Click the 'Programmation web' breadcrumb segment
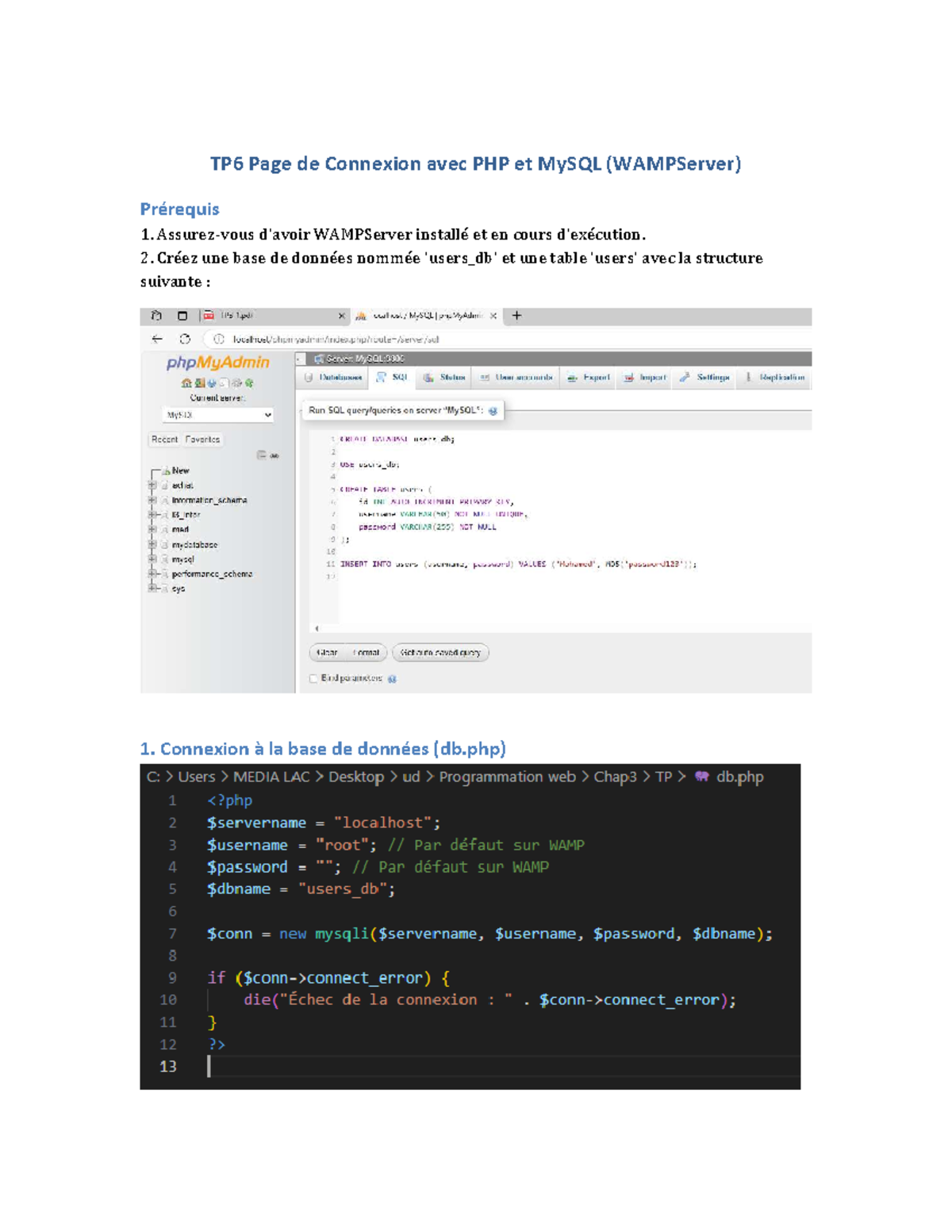Viewport: 952px width, 1232px height. pos(508,777)
